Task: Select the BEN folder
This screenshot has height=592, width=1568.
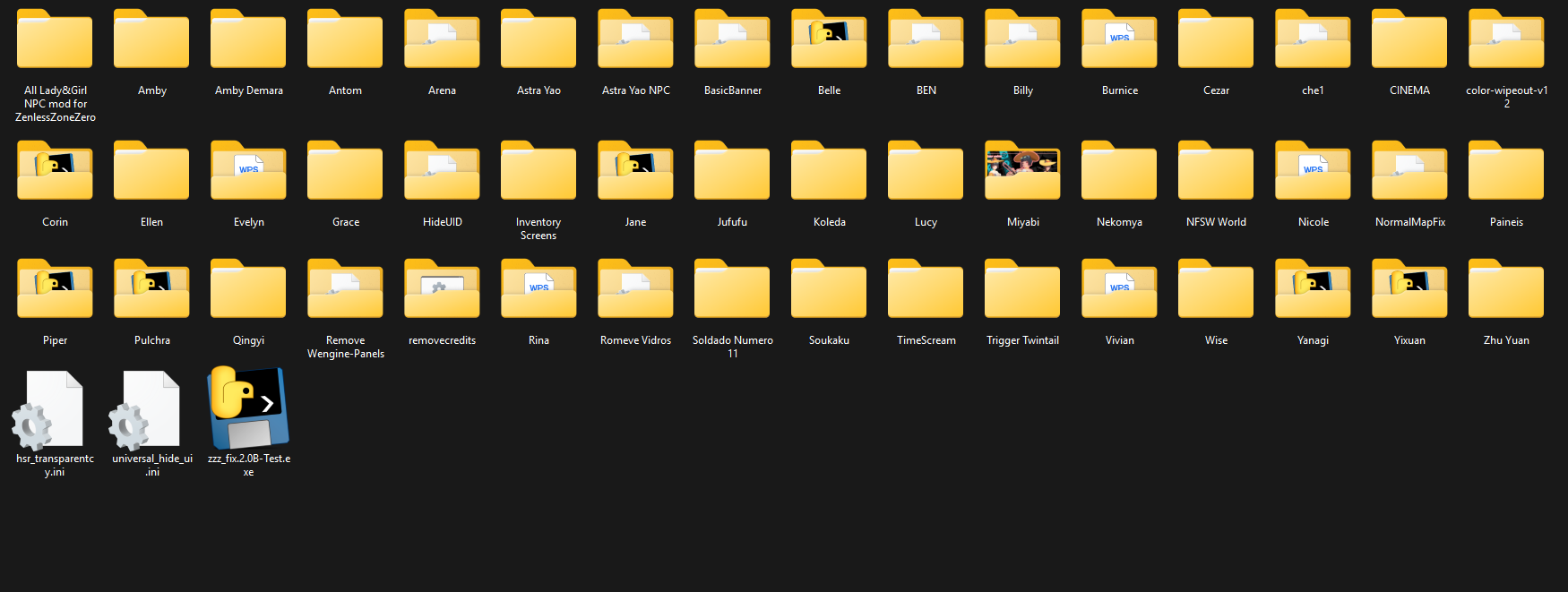Action: point(926,39)
